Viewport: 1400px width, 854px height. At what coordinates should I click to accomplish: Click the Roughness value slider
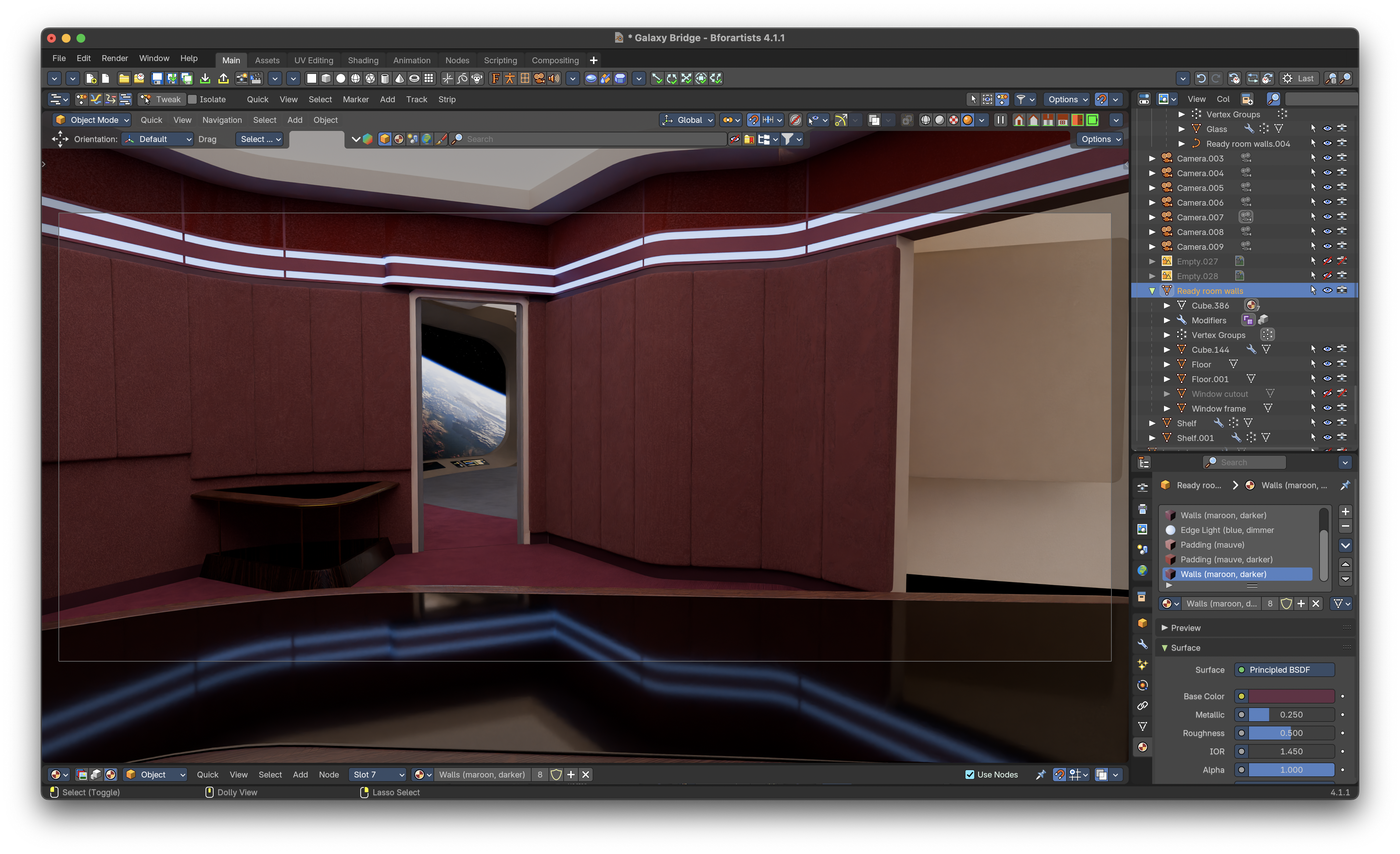(1291, 733)
